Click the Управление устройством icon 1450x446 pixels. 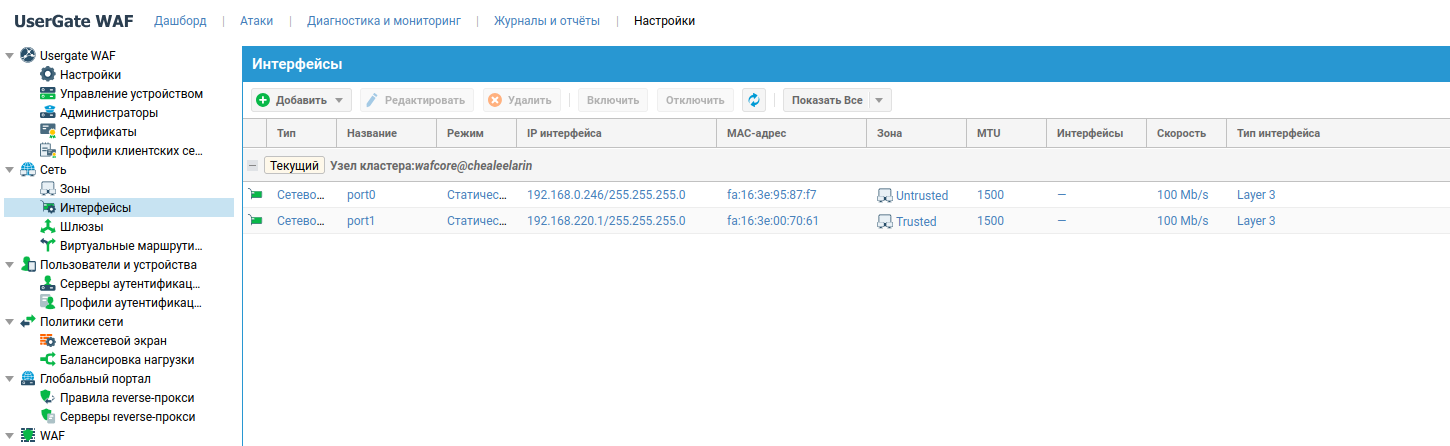47,93
